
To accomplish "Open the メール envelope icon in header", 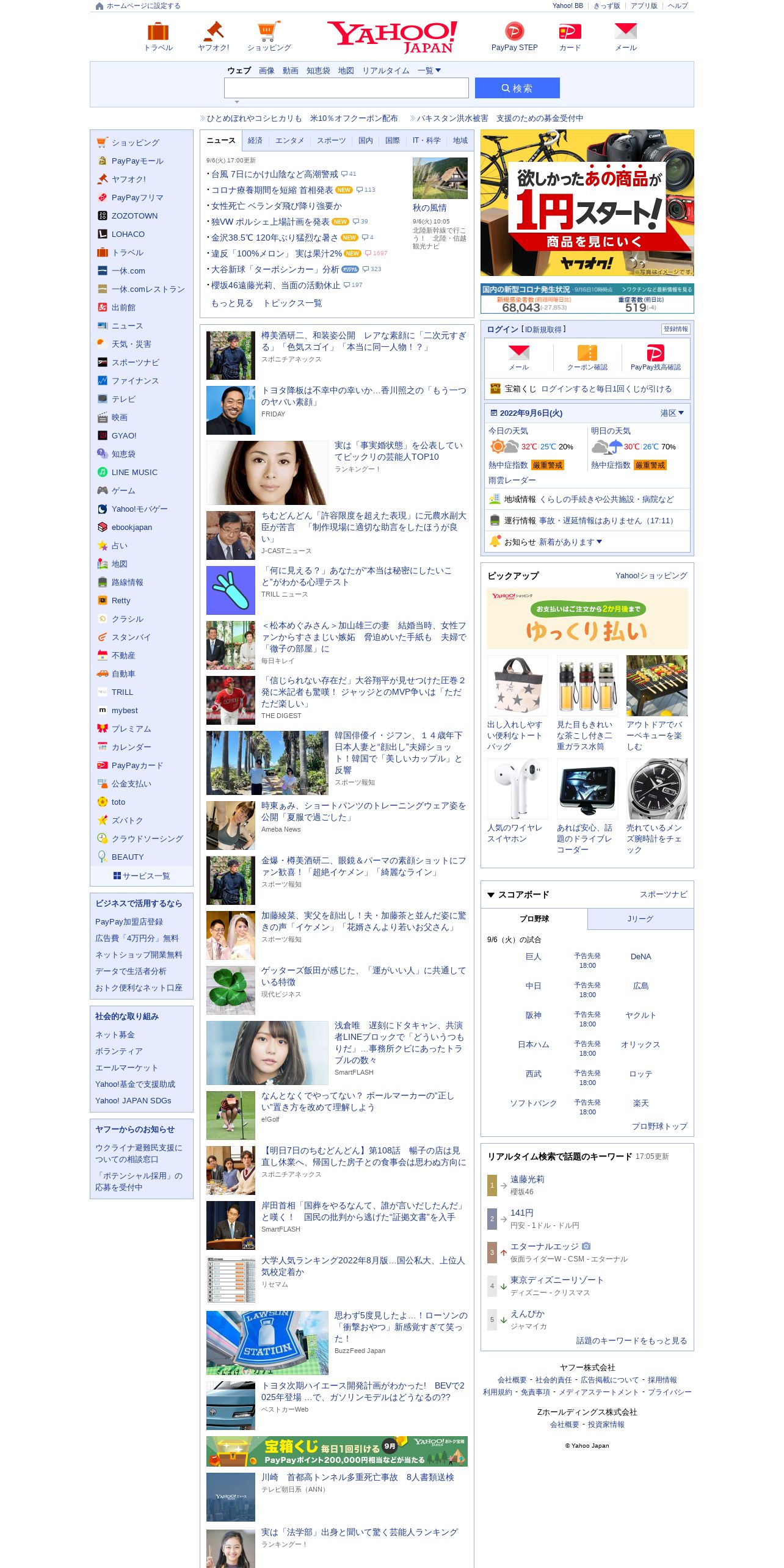I will pyautogui.click(x=626, y=31).
